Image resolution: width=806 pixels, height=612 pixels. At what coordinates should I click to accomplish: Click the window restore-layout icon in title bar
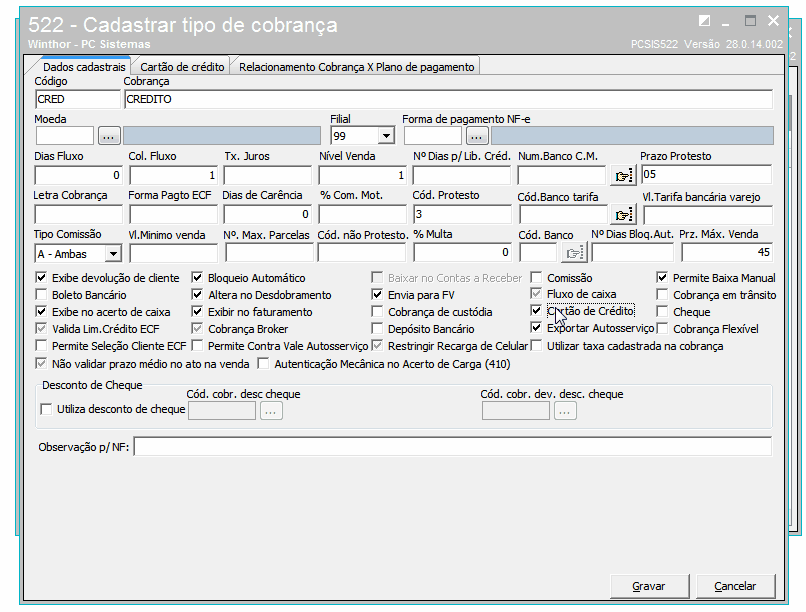tap(704, 21)
